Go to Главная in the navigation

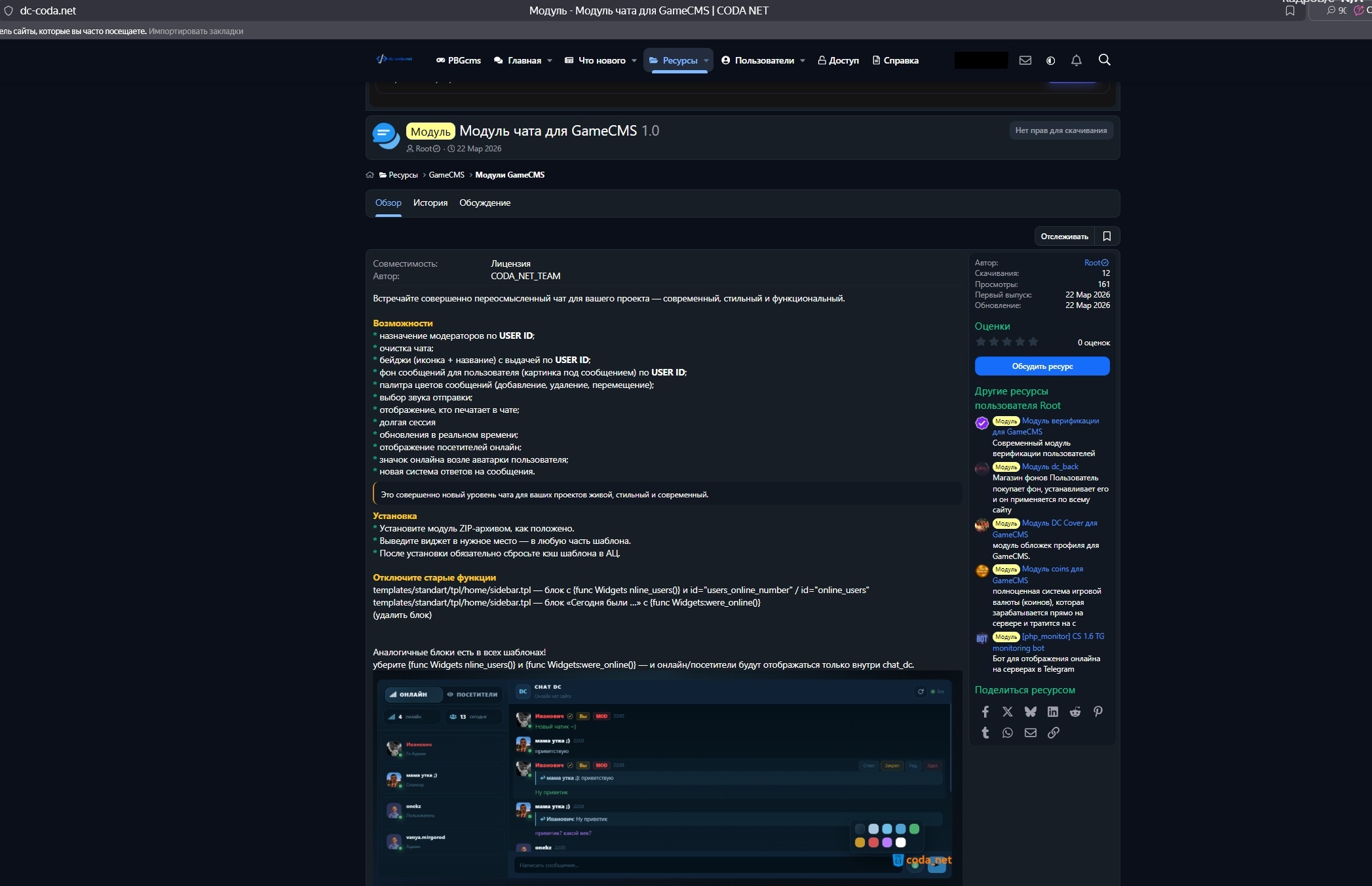(518, 60)
